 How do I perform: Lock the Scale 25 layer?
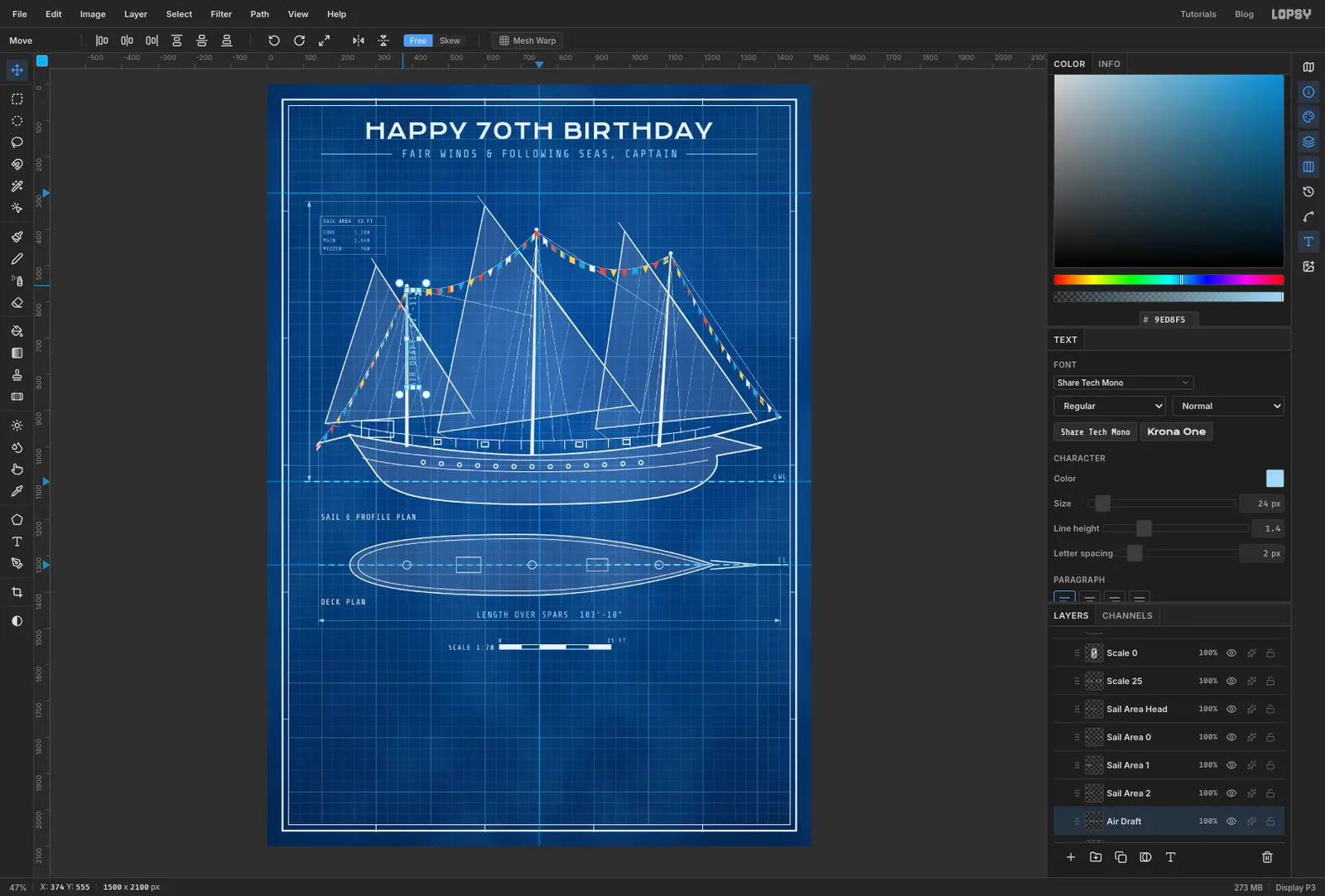pos(1270,681)
